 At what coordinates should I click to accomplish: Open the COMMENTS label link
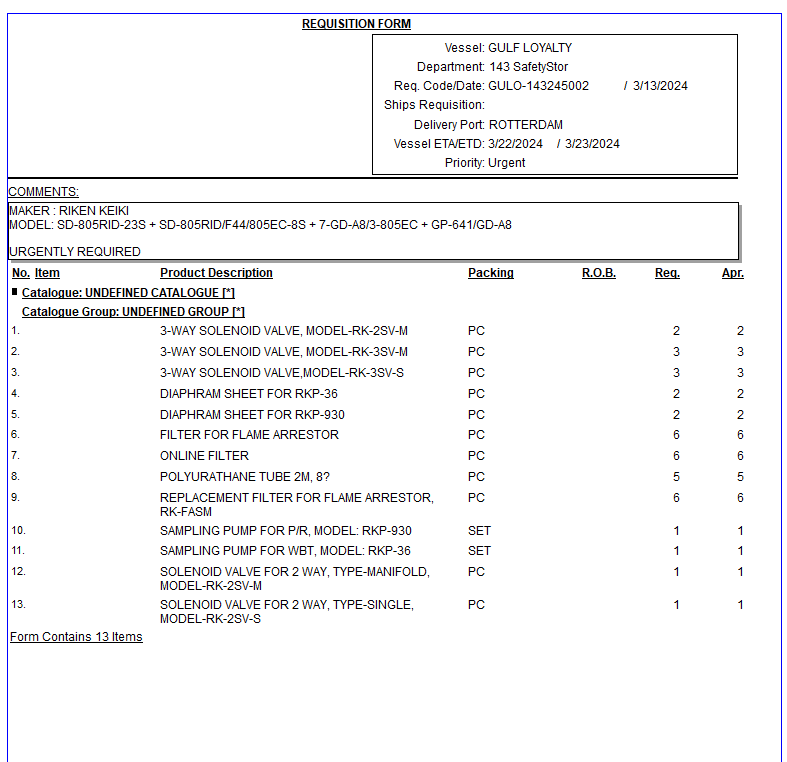coord(43,192)
